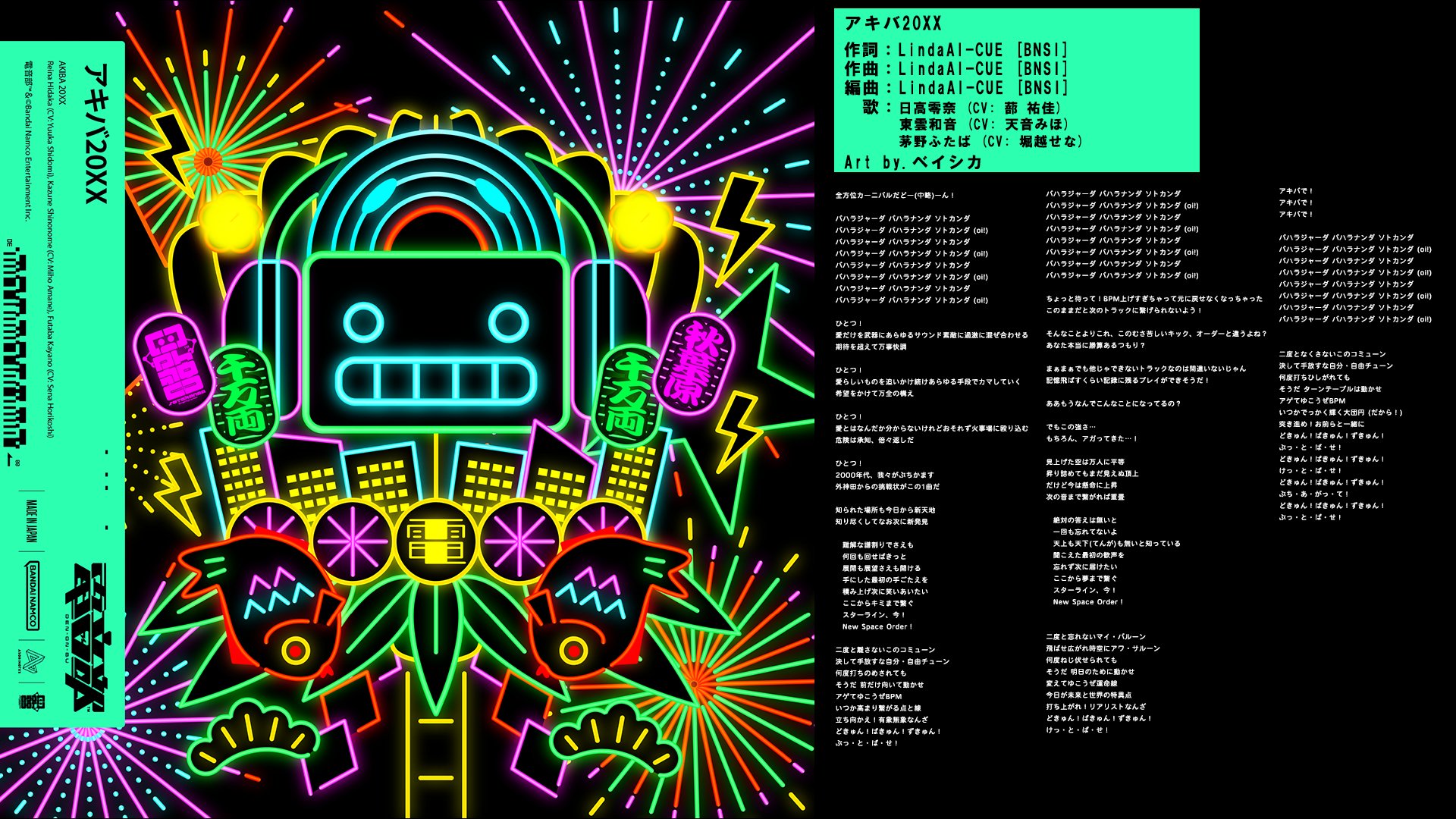This screenshot has height=819, width=1456.
Task: Click the singer credit 日高零奈 (CV: 蔀 祐佳)
Action: (981, 108)
